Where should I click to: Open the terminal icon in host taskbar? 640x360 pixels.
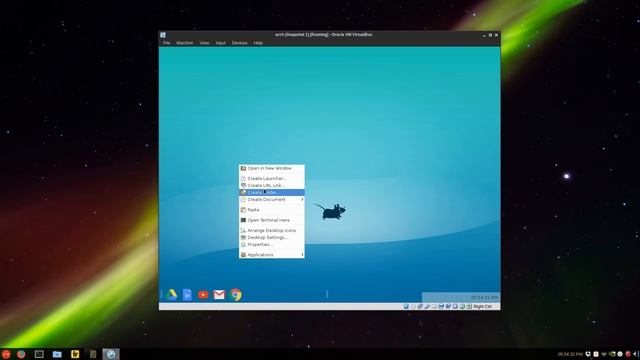pyautogui.click(x=39, y=354)
